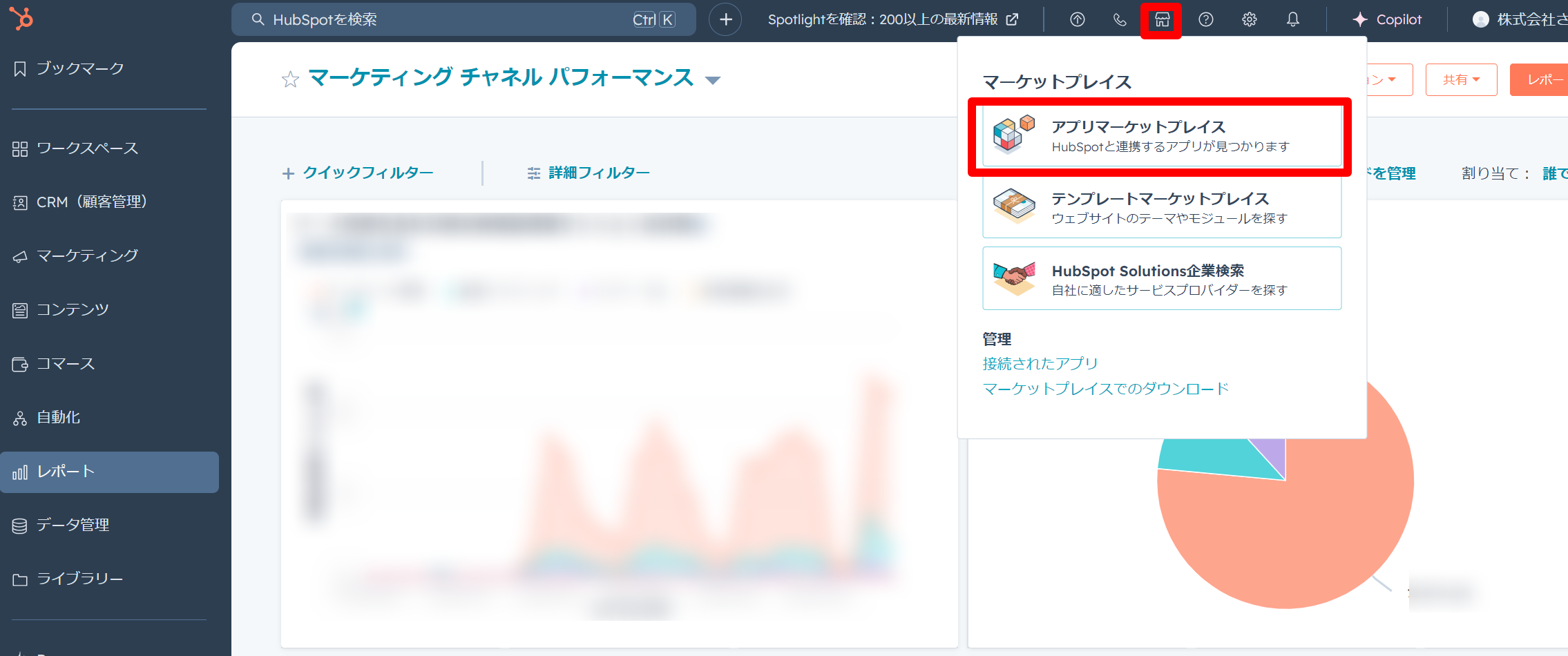Click the 管理 section heading
Image resolution: width=1568 pixels, height=656 pixels.
[997, 339]
